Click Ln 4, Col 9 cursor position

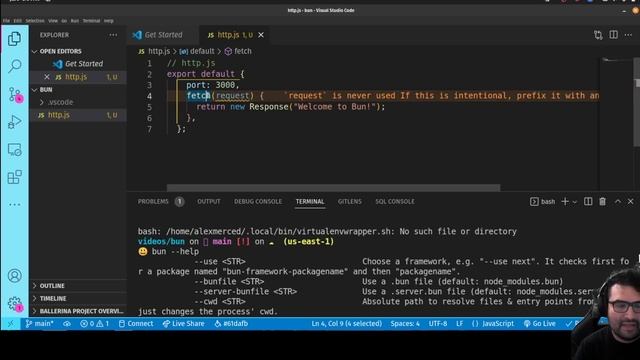point(347,324)
